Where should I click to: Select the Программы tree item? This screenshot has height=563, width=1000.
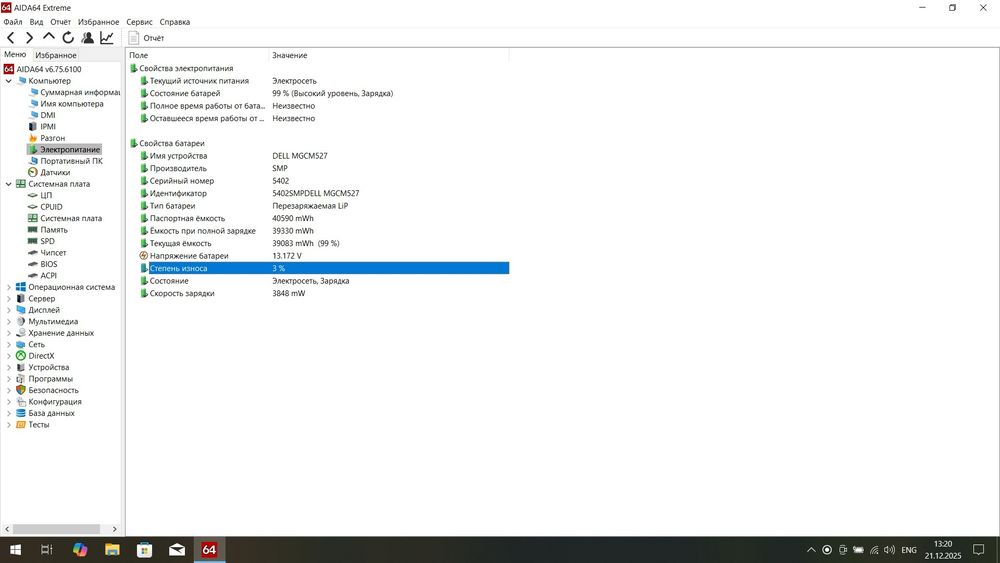[50, 379]
